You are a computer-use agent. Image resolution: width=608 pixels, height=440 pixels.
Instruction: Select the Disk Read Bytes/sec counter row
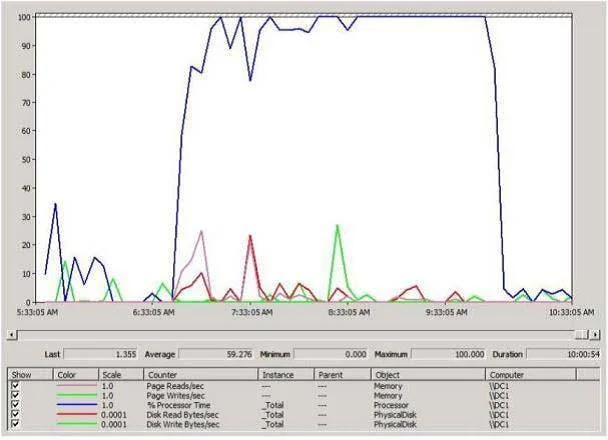tap(303, 414)
